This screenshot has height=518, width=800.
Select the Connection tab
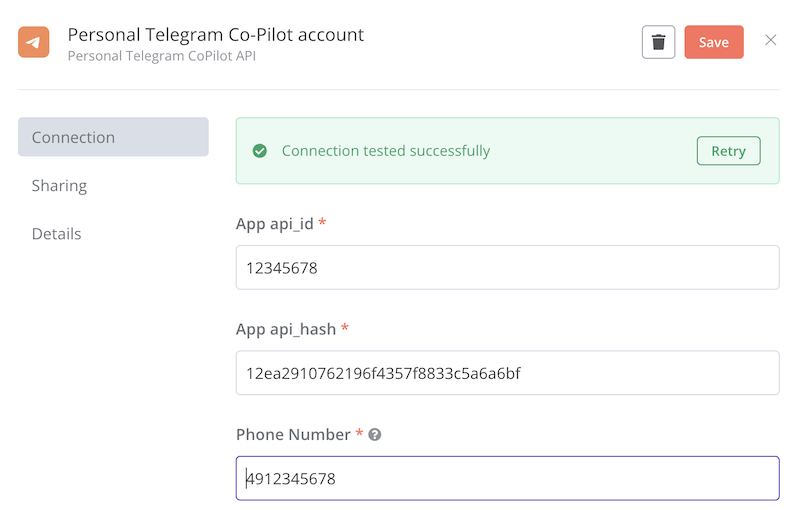pyautogui.click(x=113, y=137)
